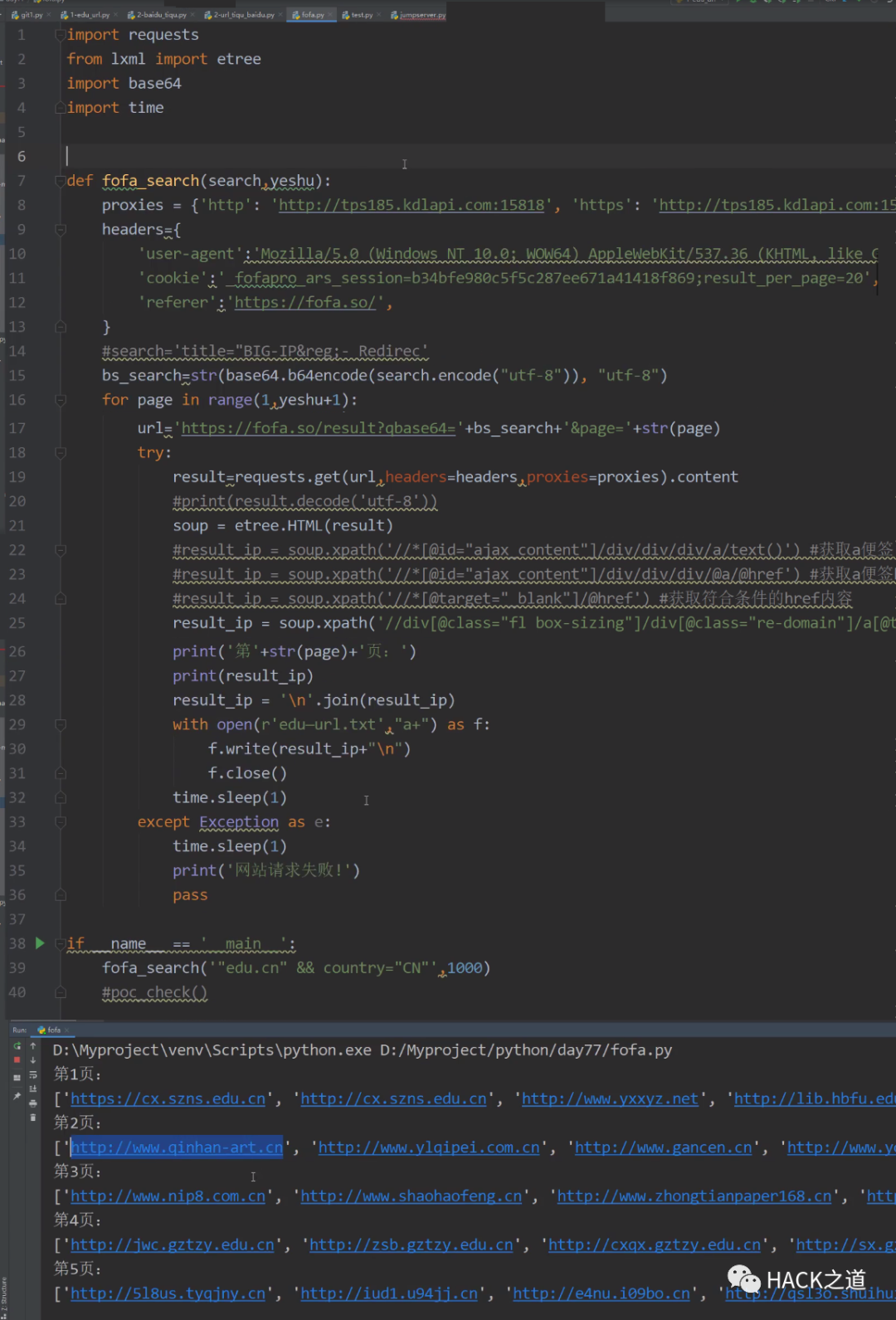The image size is (896, 1320).
Task: Click the python.exe command line in console
Action: pyautogui.click(x=363, y=1050)
